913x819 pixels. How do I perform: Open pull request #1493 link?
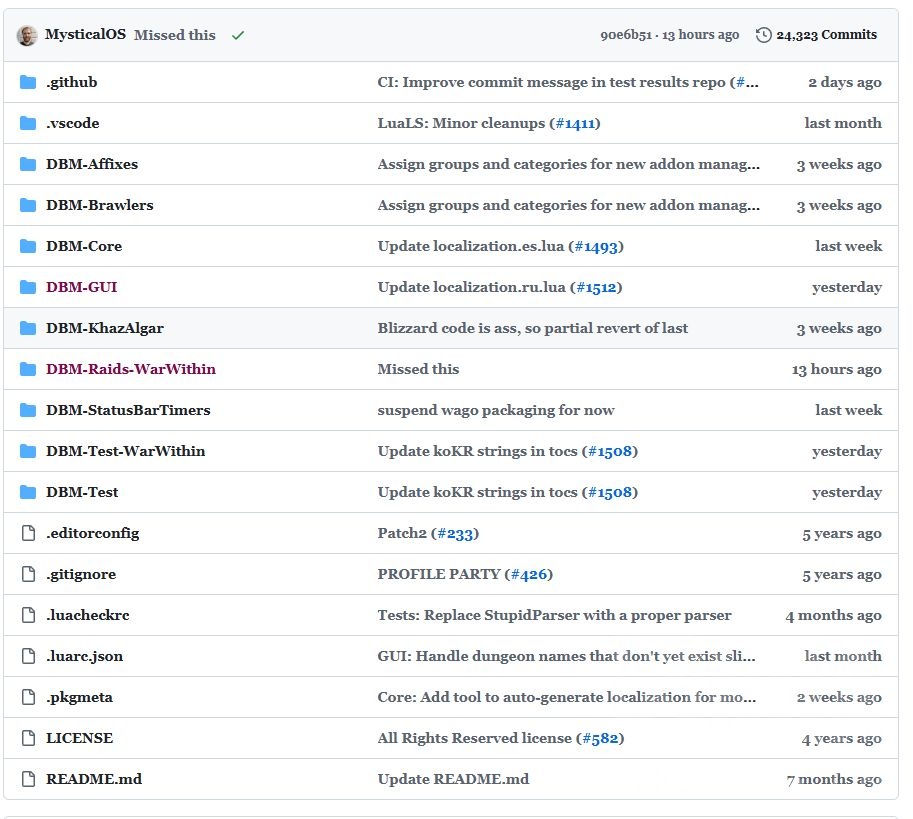(x=596, y=247)
